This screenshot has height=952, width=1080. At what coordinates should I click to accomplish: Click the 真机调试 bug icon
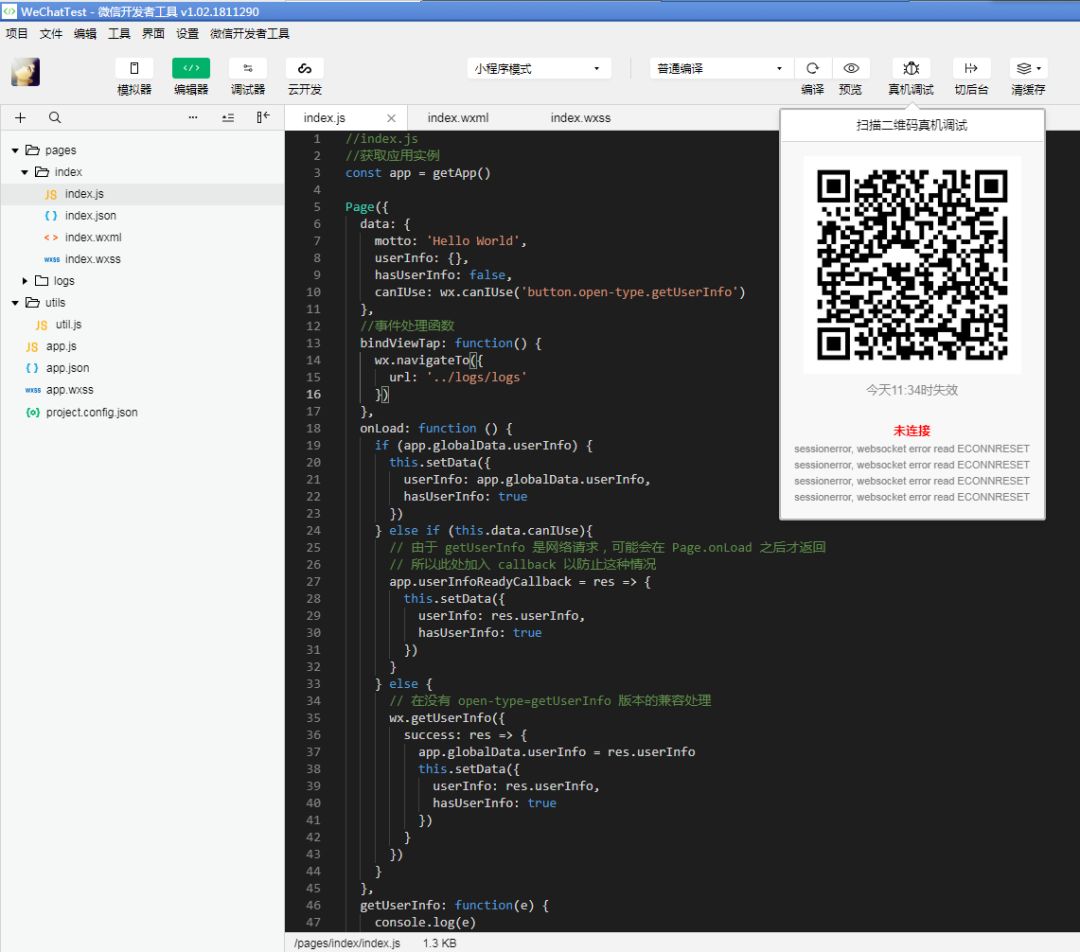(911, 68)
